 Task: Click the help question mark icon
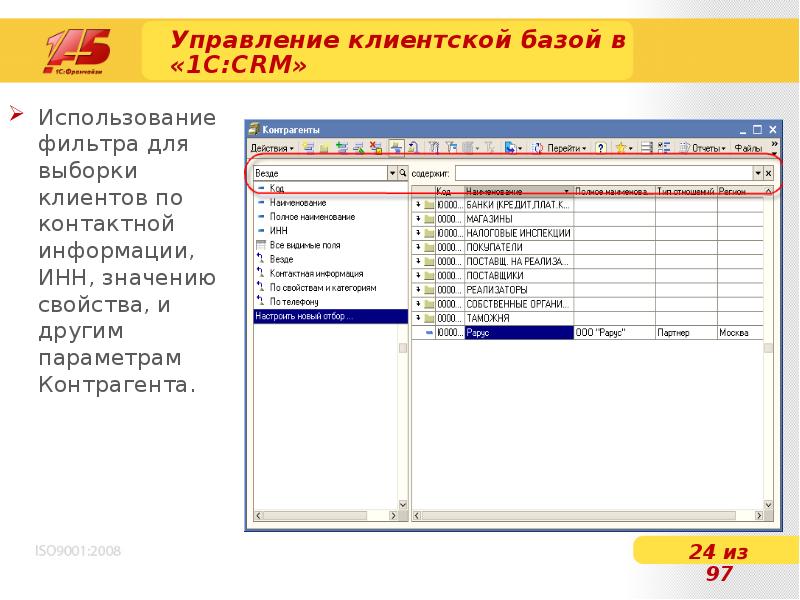(600, 148)
